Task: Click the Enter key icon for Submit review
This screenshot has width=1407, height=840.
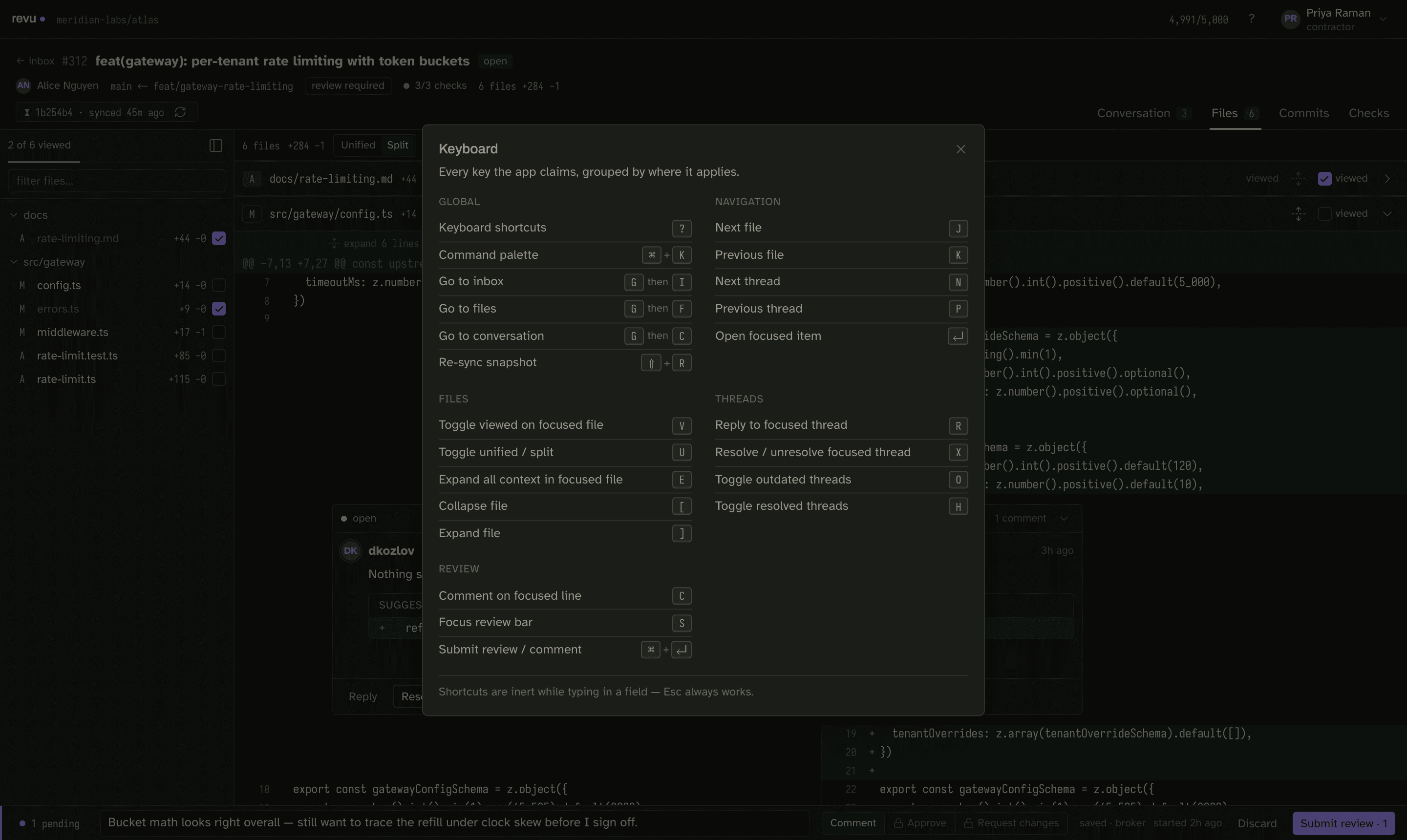Action: coord(682,650)
